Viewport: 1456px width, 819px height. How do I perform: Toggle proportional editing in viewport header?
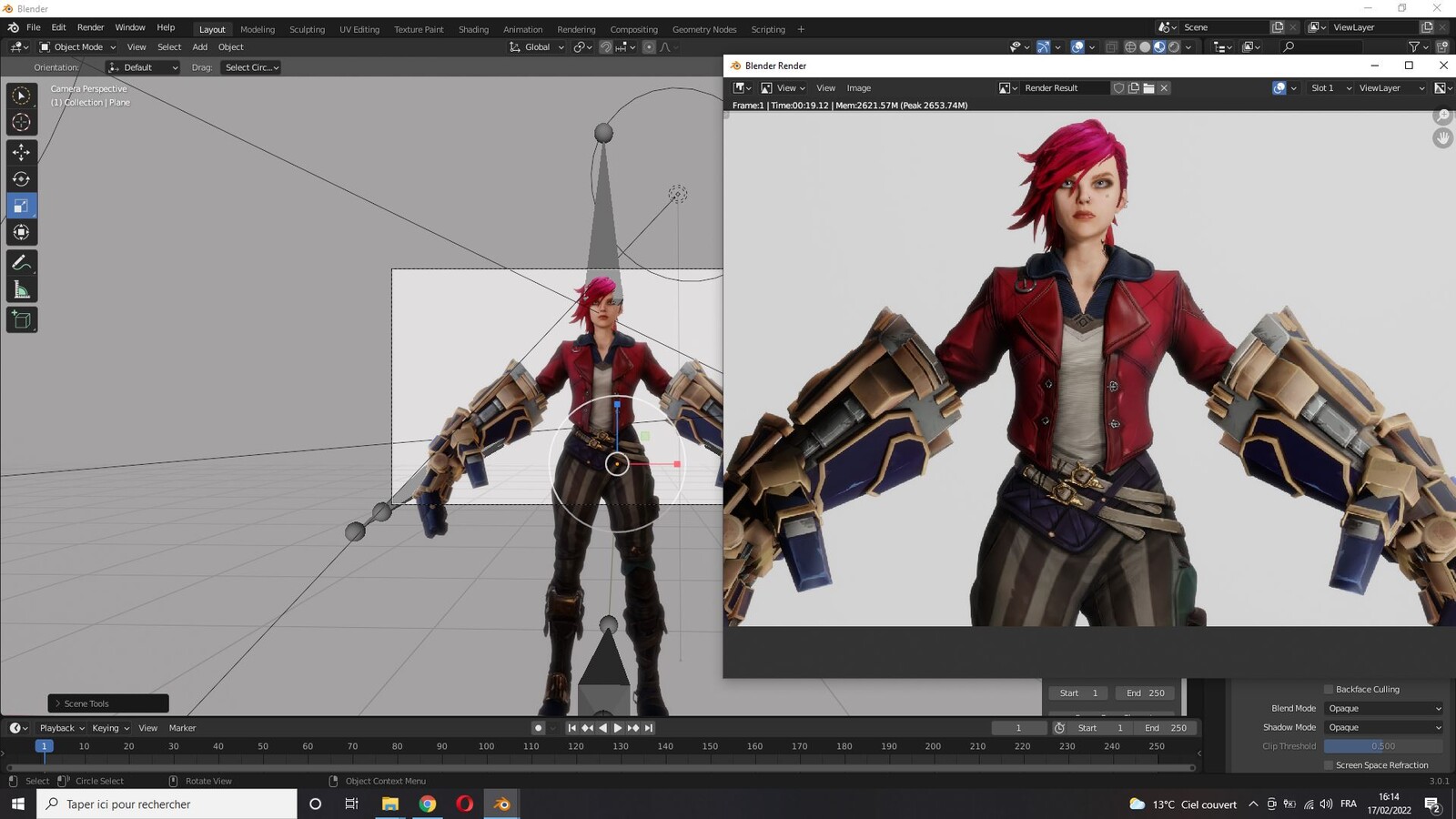click(649, 47)
